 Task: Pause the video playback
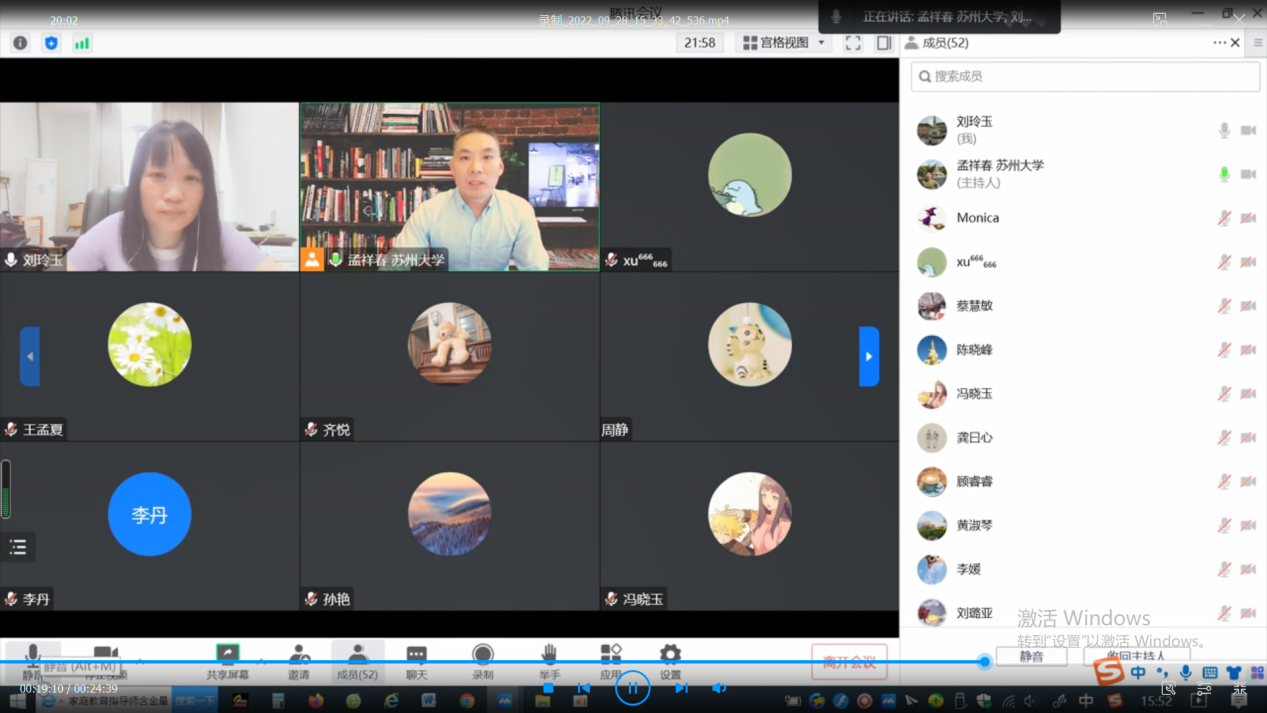pyautogui.click(x=632, y=688)
